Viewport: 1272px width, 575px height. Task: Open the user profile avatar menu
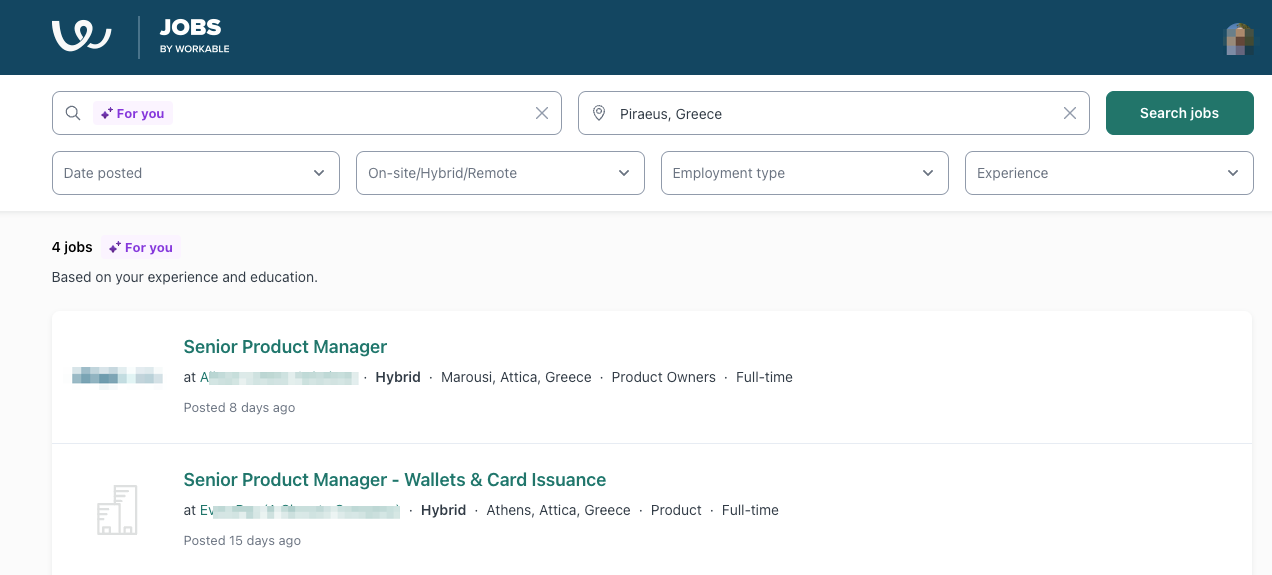click(x=1239, y=38)
